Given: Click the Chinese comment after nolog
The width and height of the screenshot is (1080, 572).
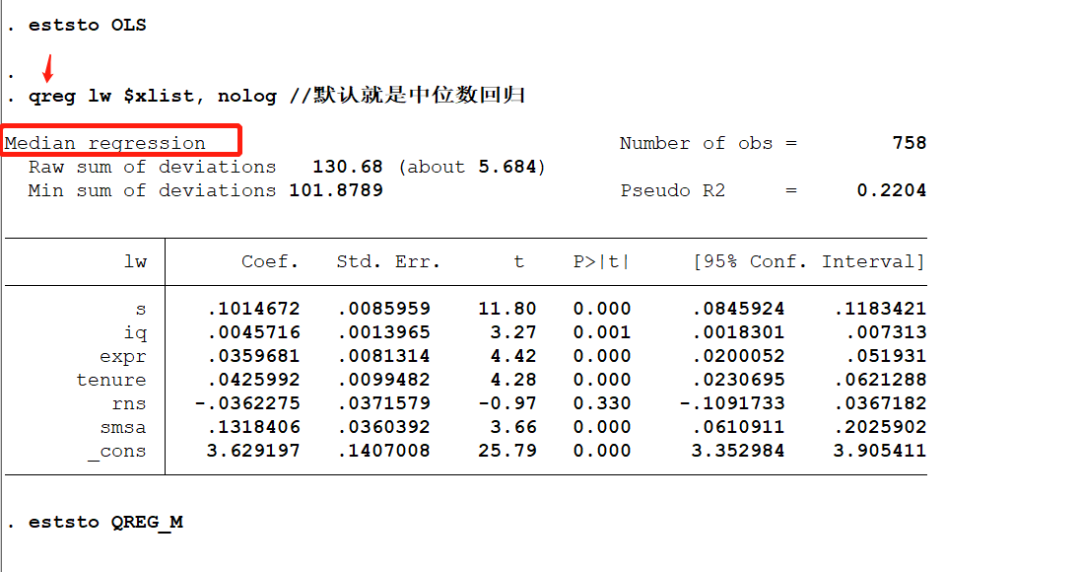Looking at the screenshot, I should 408,95.
